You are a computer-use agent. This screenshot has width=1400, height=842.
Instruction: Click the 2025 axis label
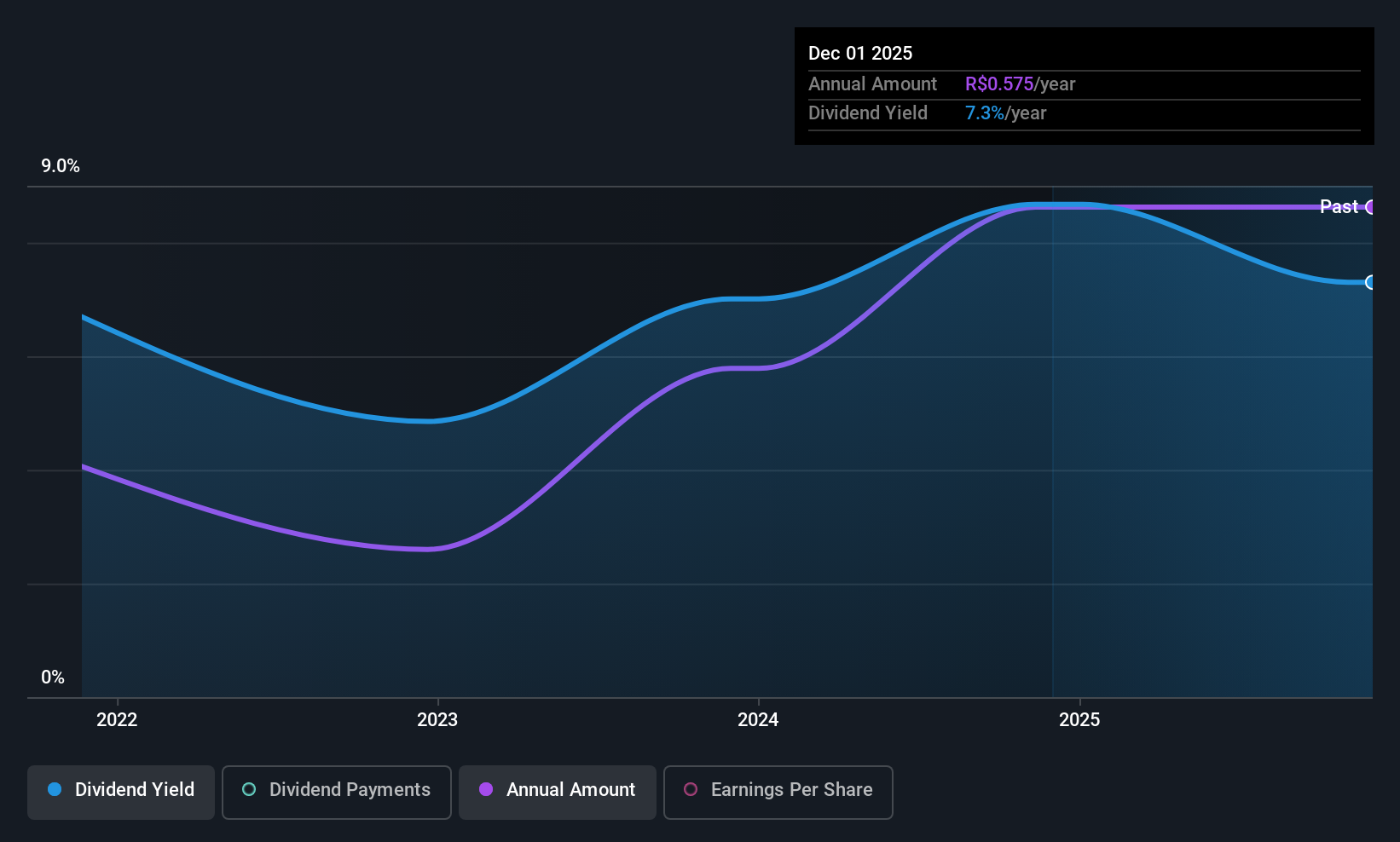(1079, 720)
